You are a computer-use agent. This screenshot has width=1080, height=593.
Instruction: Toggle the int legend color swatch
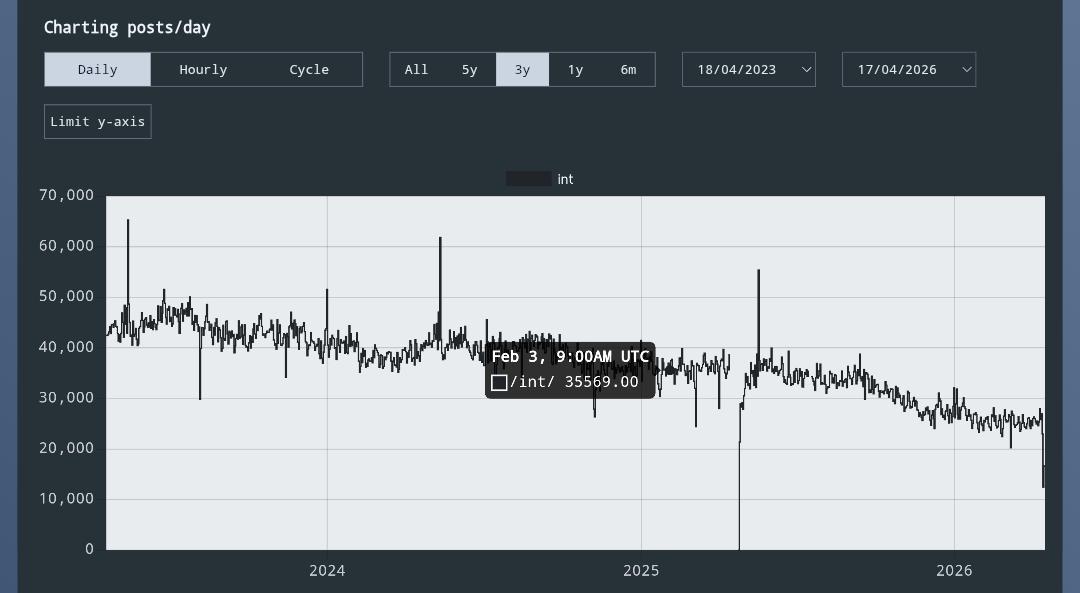point(528,179)
